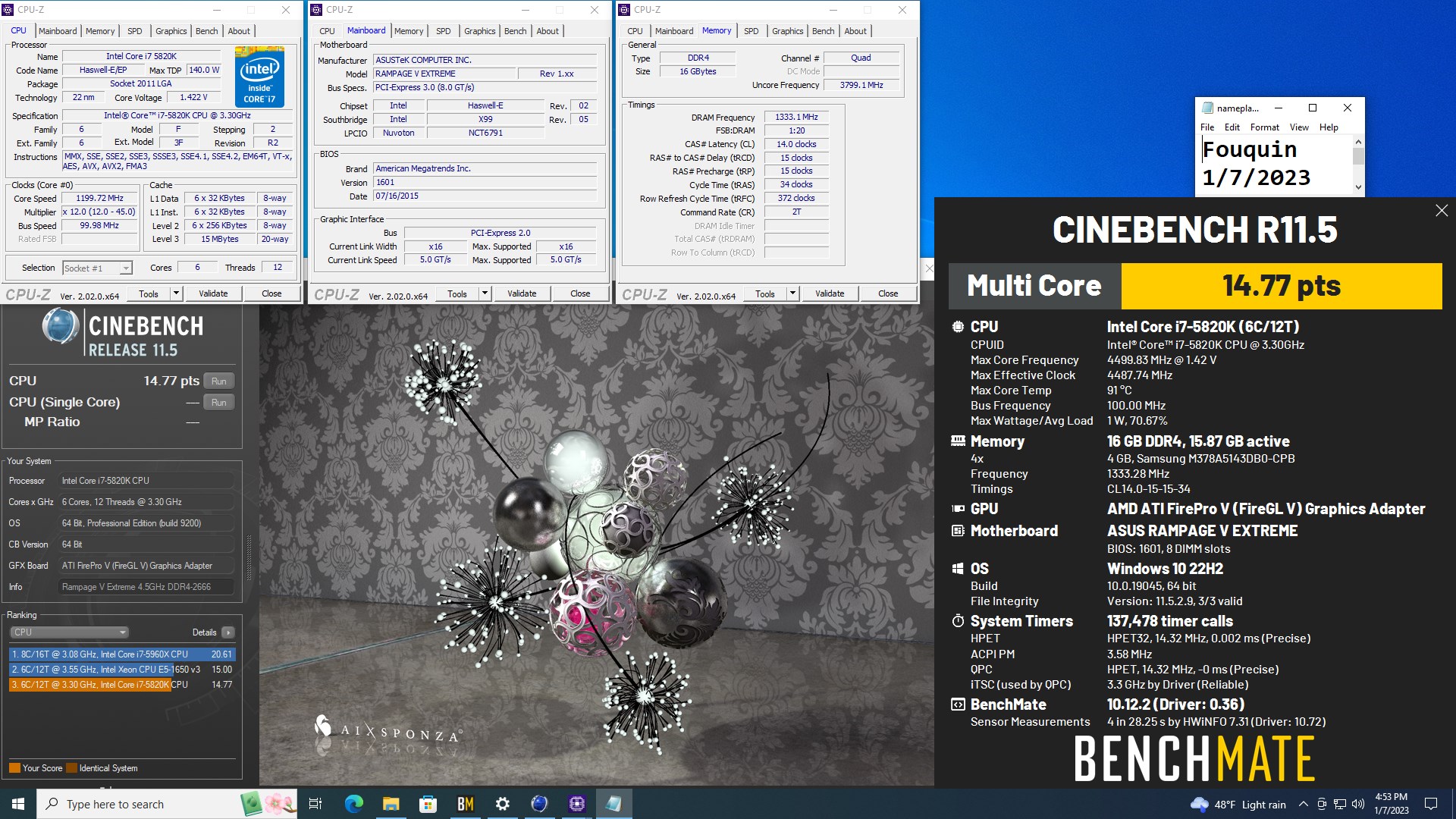Switch to CPU-Z in the taskbar
The height and width of the screenshot is (819, 1456).
click(x=576, y=804)
